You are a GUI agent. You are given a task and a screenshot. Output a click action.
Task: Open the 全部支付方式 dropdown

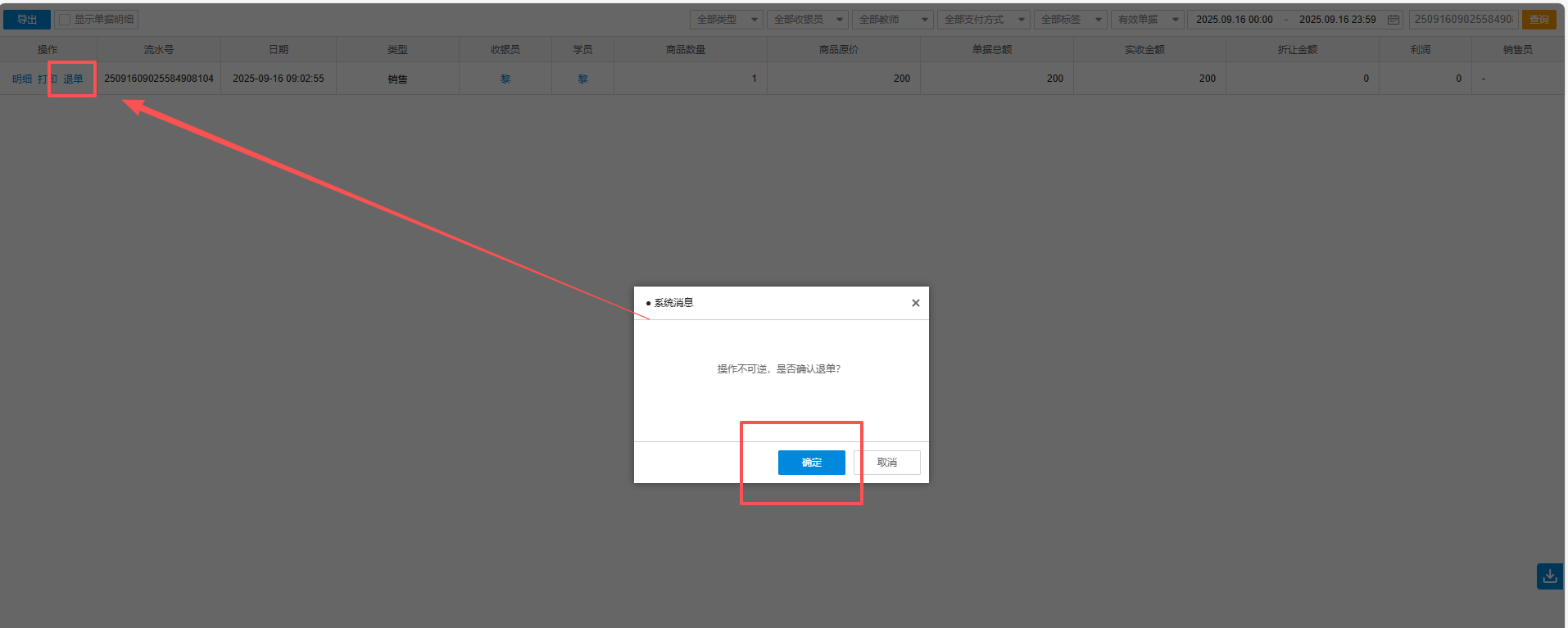pyautogui.click(x=983, y=20)
